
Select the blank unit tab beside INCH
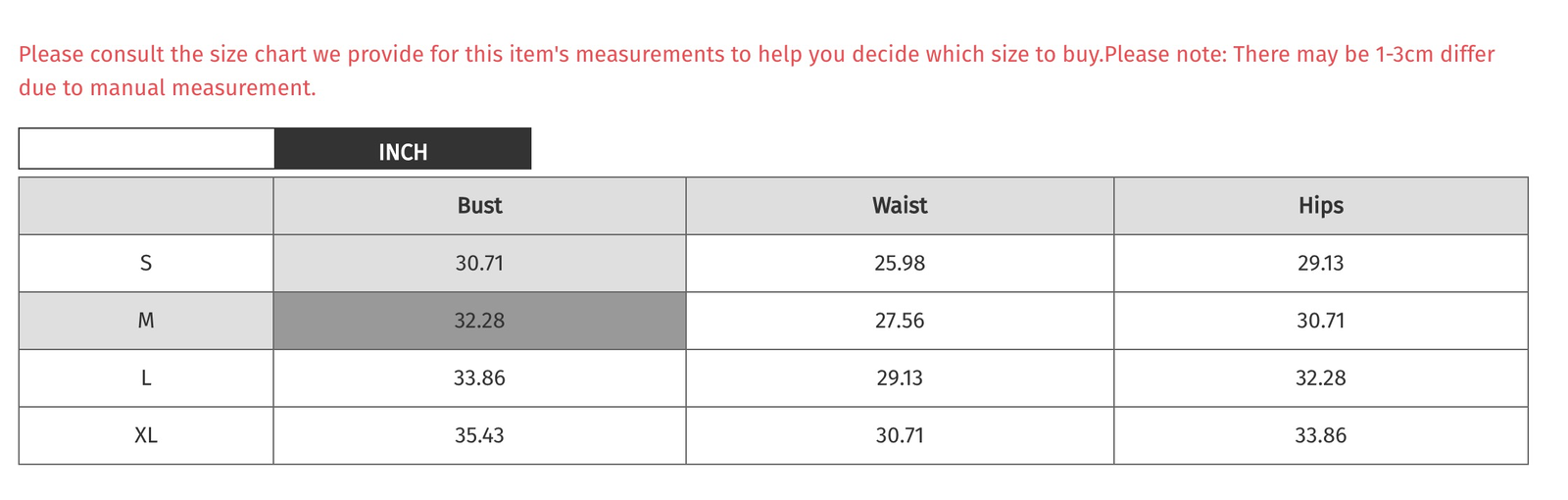[146, 149]
